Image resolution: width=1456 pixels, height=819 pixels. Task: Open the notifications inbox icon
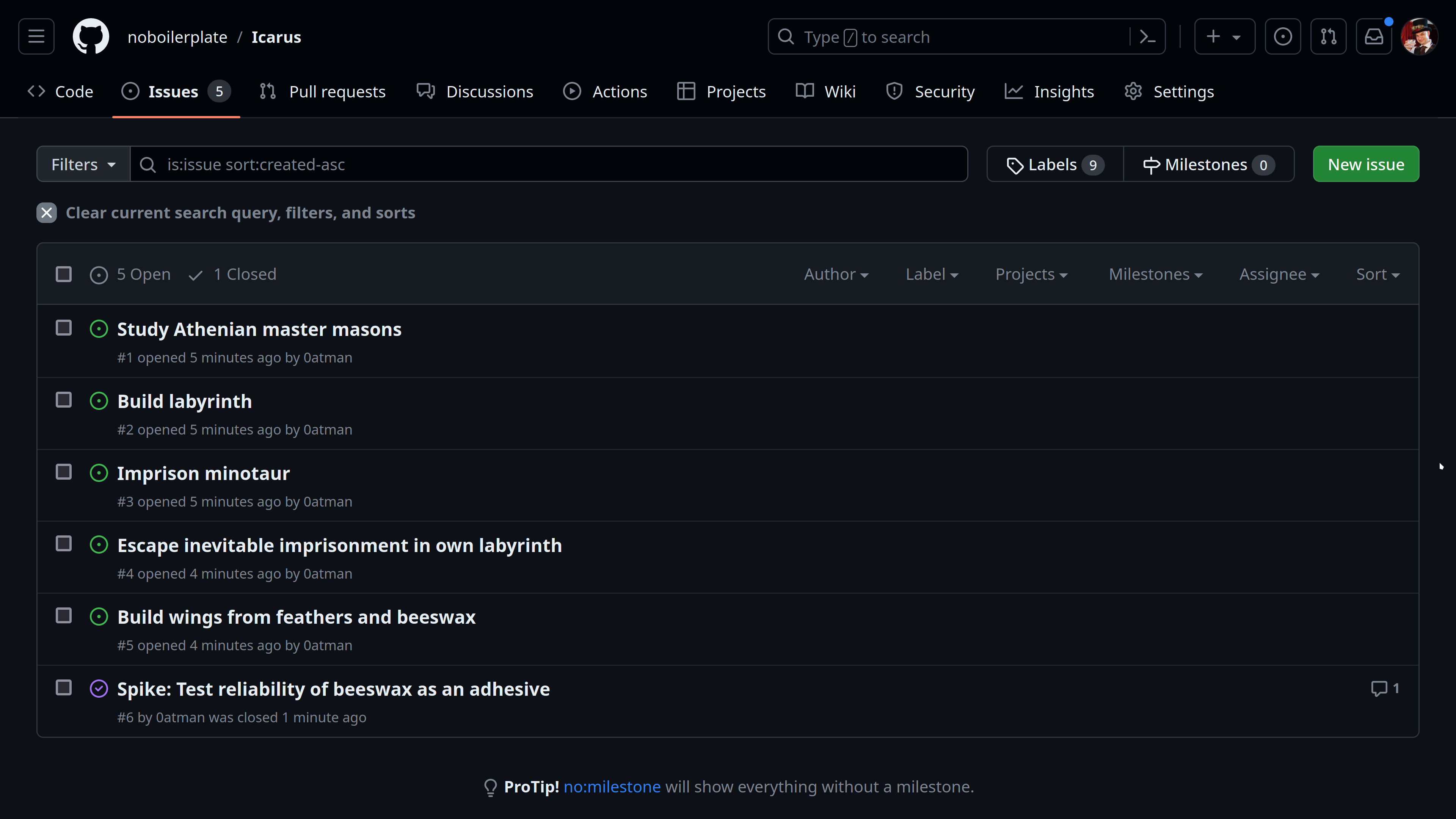coord(1374,37)
